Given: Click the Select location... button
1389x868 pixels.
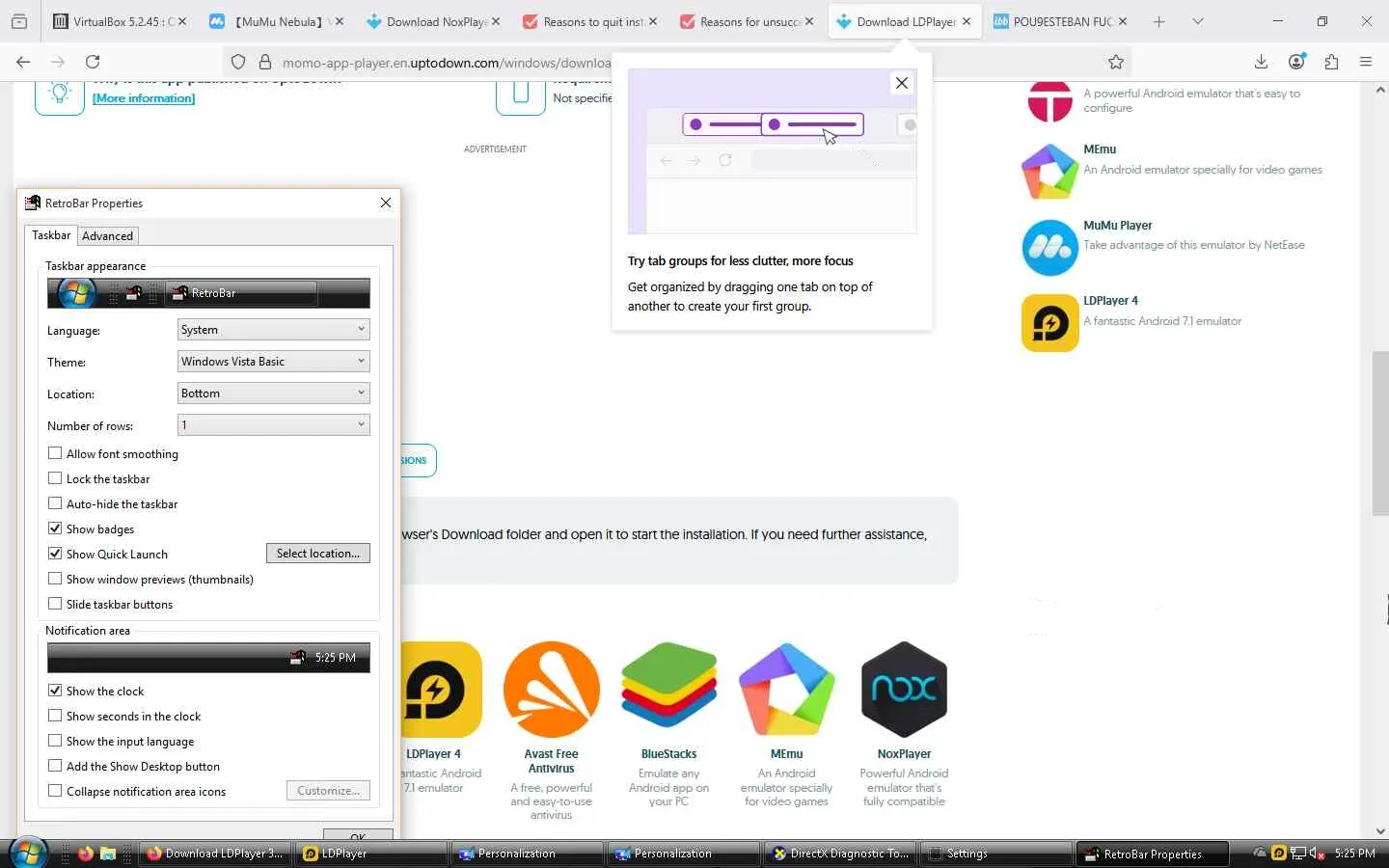Looking at the screenshot, I should pyautogui.click(x=318, y=554).
